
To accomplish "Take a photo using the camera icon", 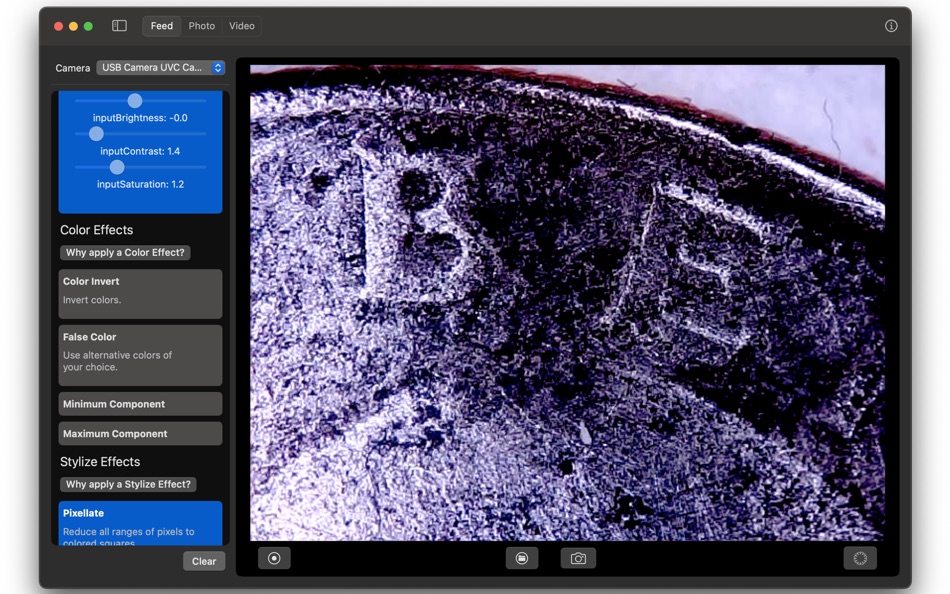I will coord(578,558).
